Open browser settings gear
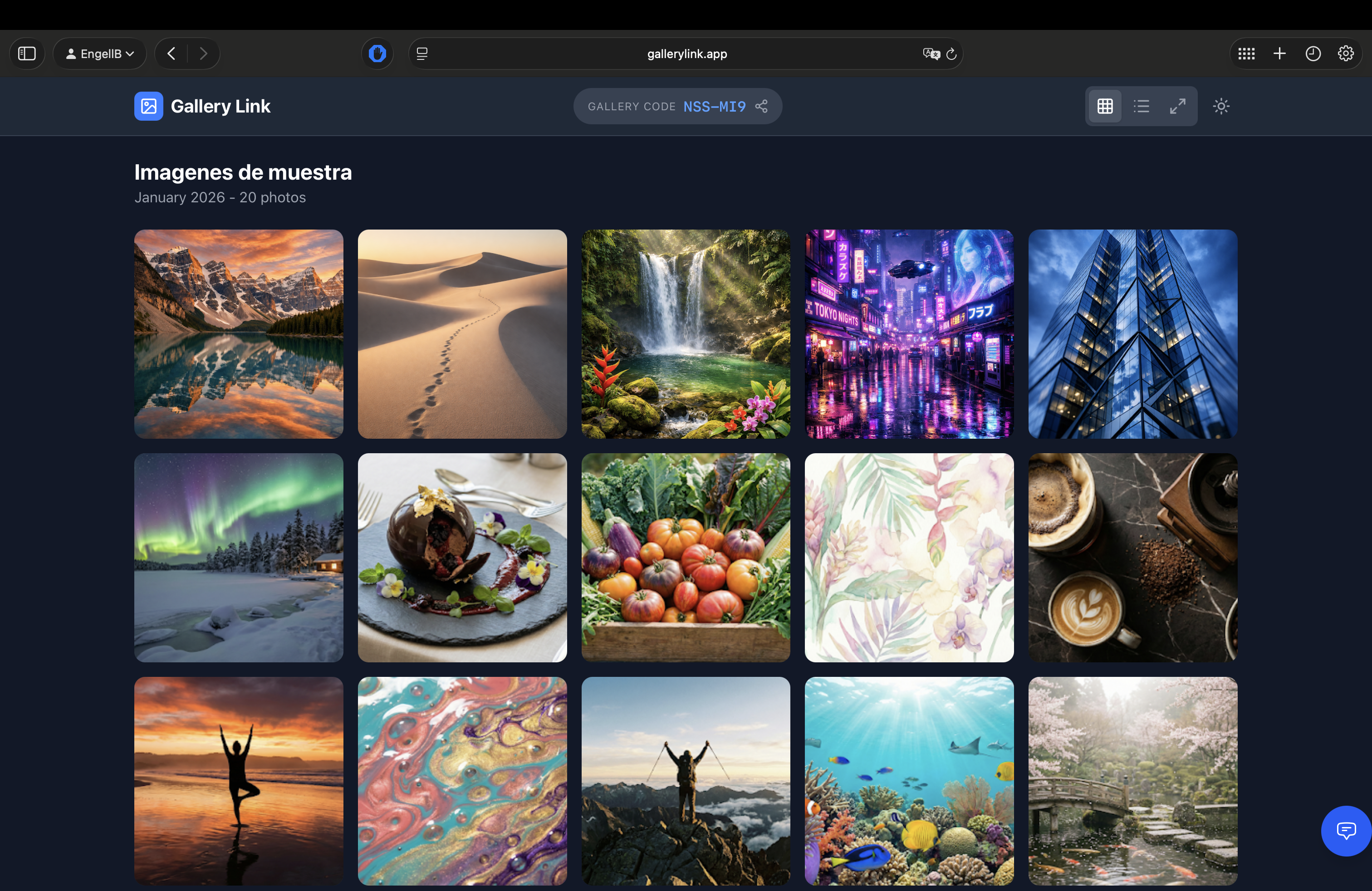This screenshot has width=1372, height=891. 1346,54
